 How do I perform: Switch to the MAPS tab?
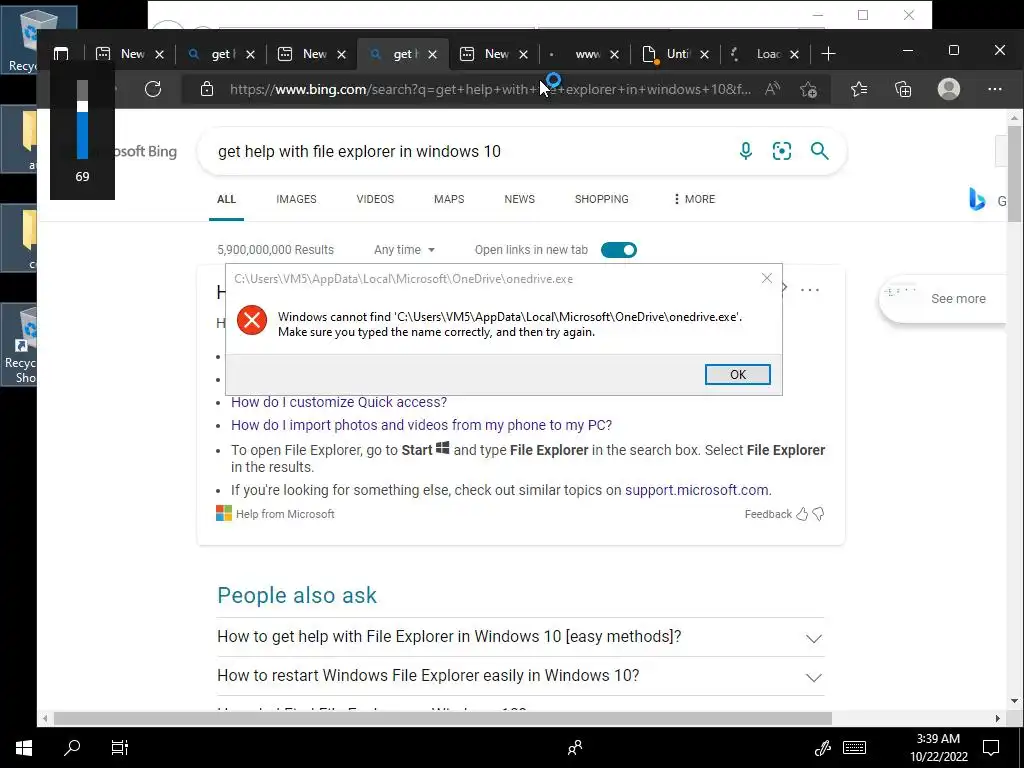[449, 199]
